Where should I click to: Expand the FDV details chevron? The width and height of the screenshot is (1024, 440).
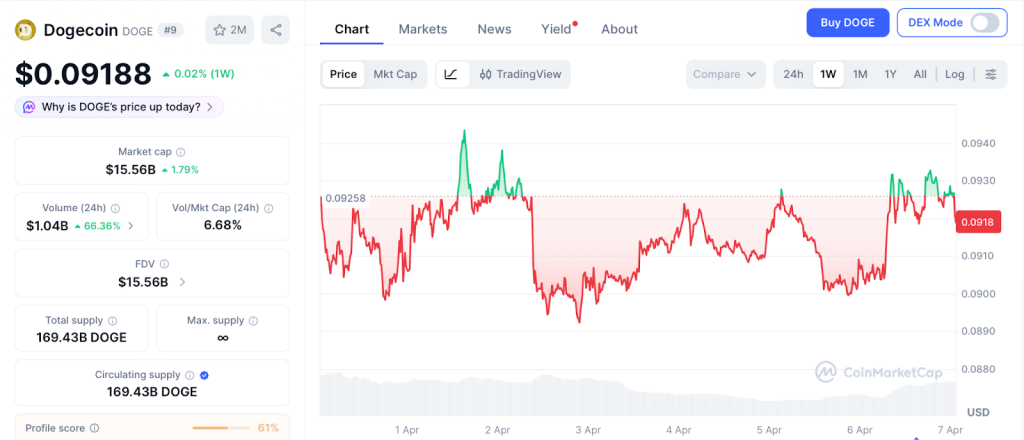(x=182, y=282)
